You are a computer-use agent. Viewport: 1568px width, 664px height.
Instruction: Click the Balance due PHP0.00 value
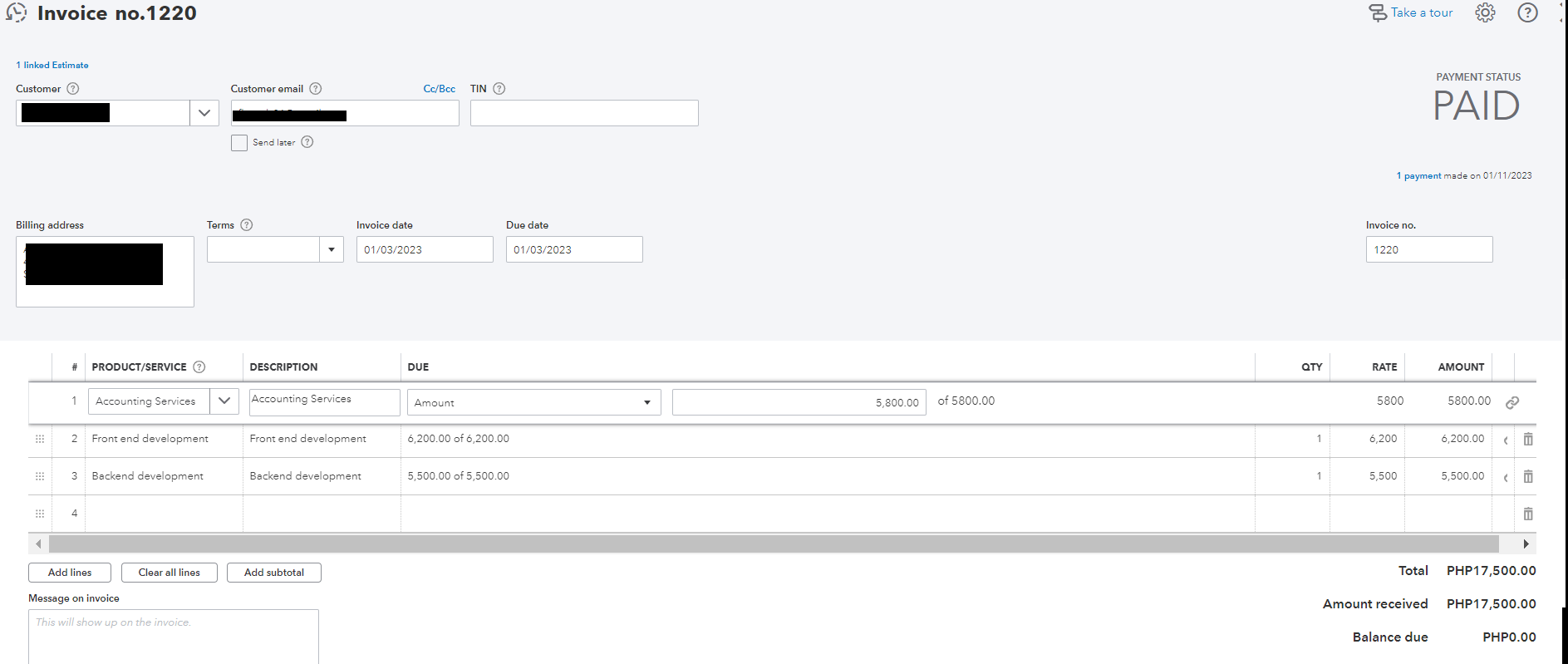point(1509,637)
